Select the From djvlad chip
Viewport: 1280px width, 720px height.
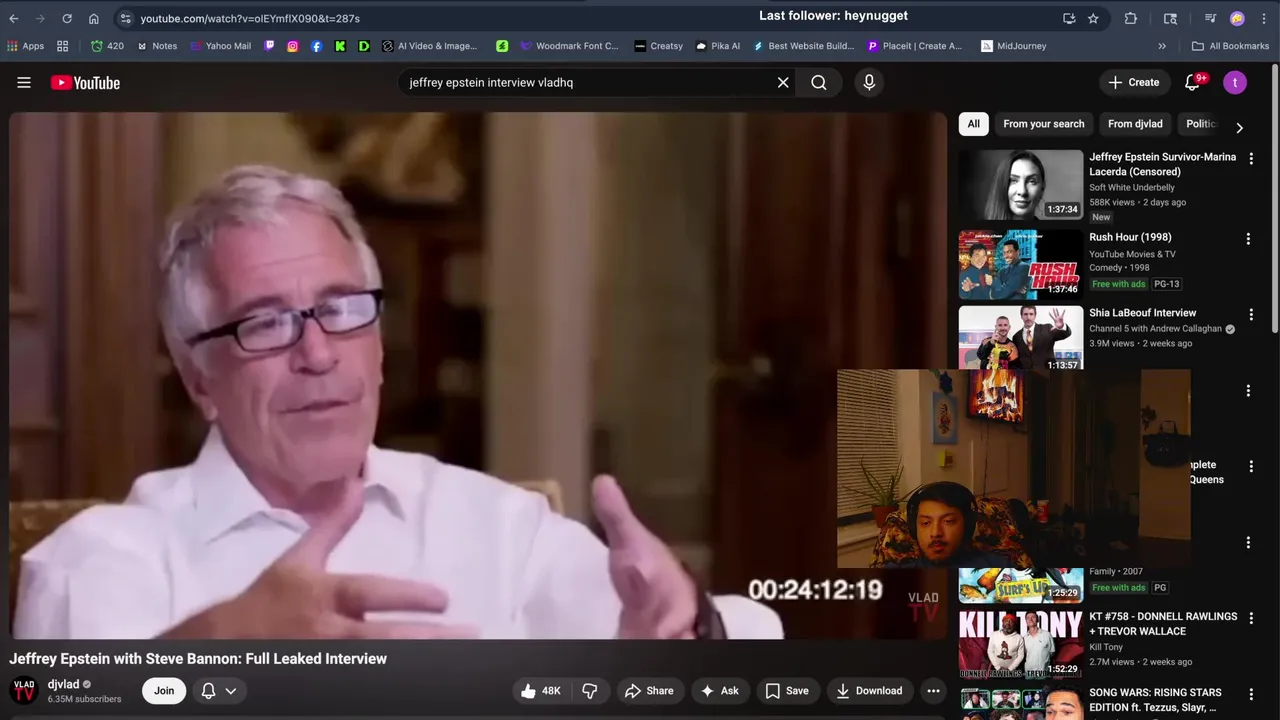(1135, 124)
